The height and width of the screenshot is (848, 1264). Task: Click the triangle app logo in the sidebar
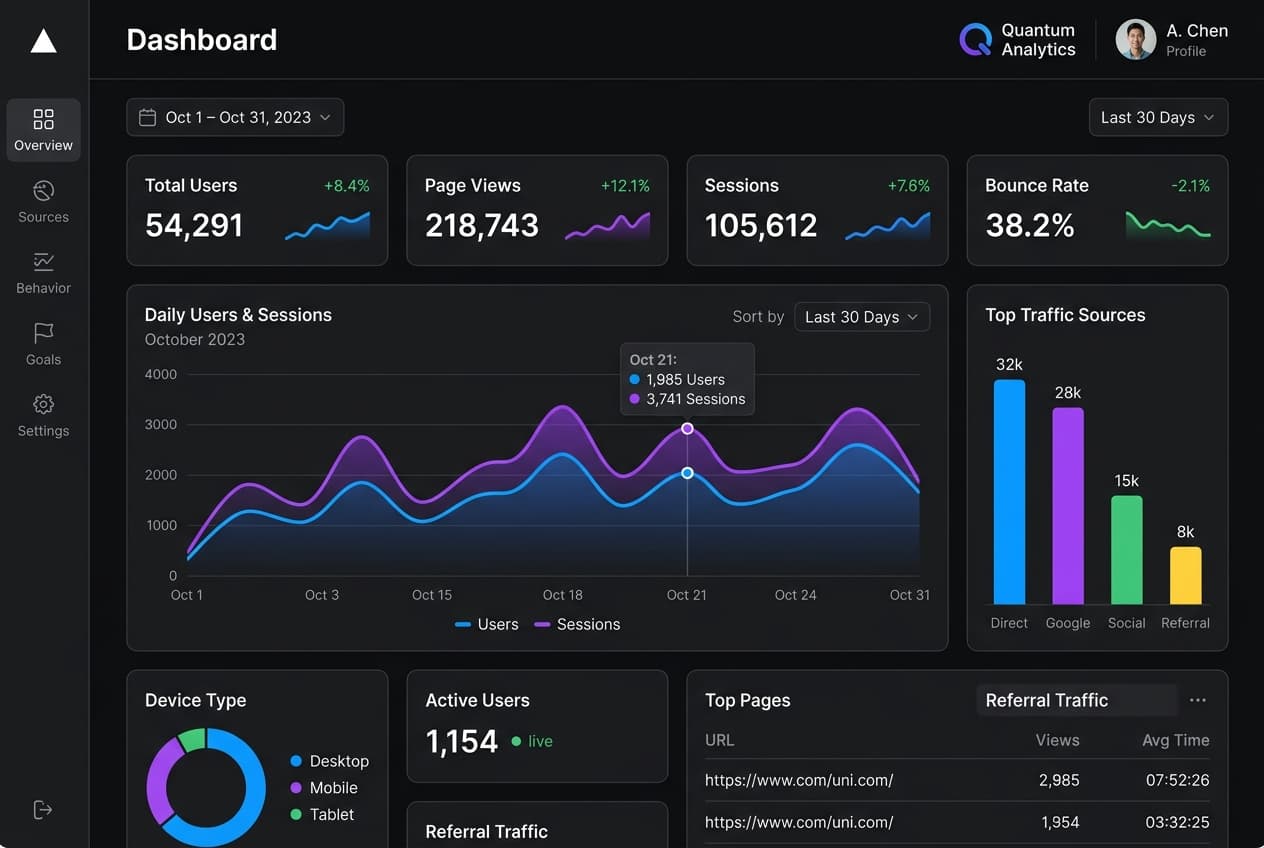(43, 41)
